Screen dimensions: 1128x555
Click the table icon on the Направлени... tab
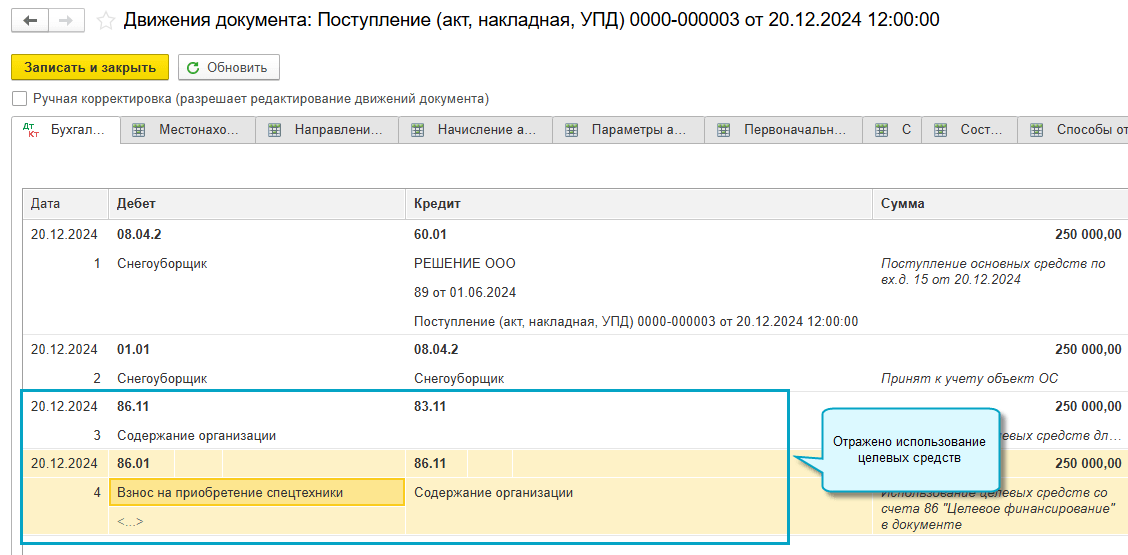pos(274,130)
